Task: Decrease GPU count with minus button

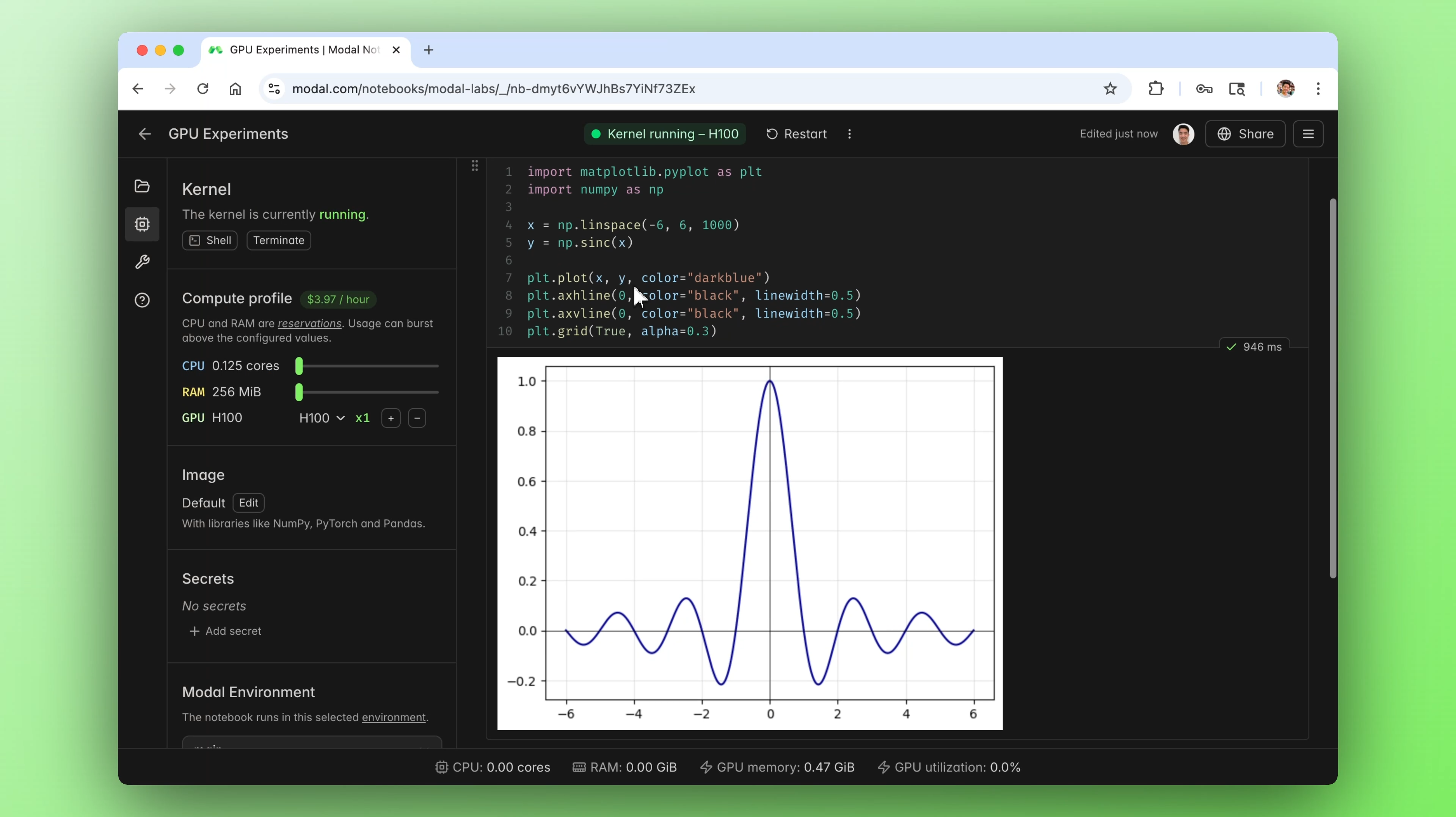Action: (417, 418)
